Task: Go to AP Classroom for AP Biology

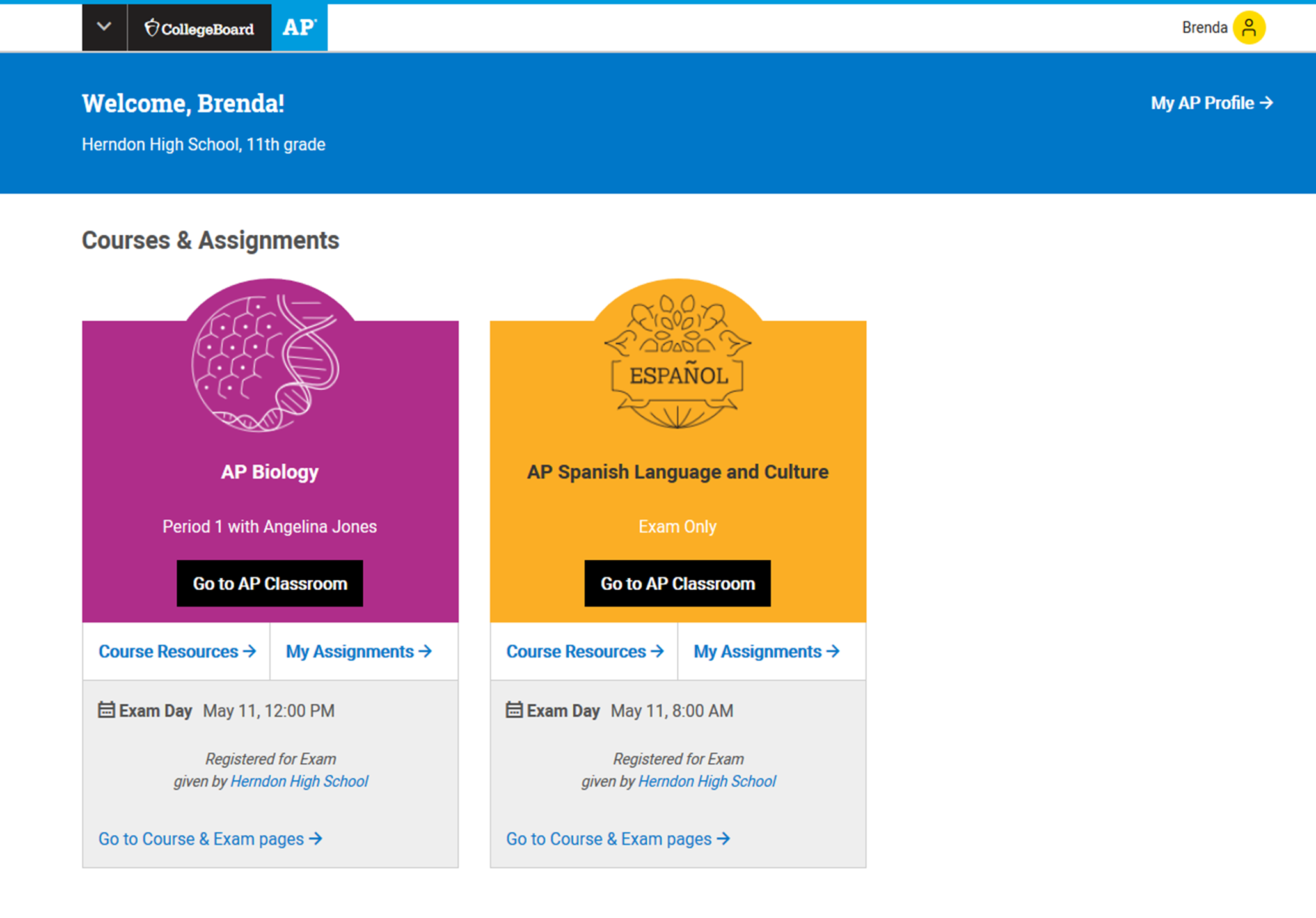Action: [270, 583]
